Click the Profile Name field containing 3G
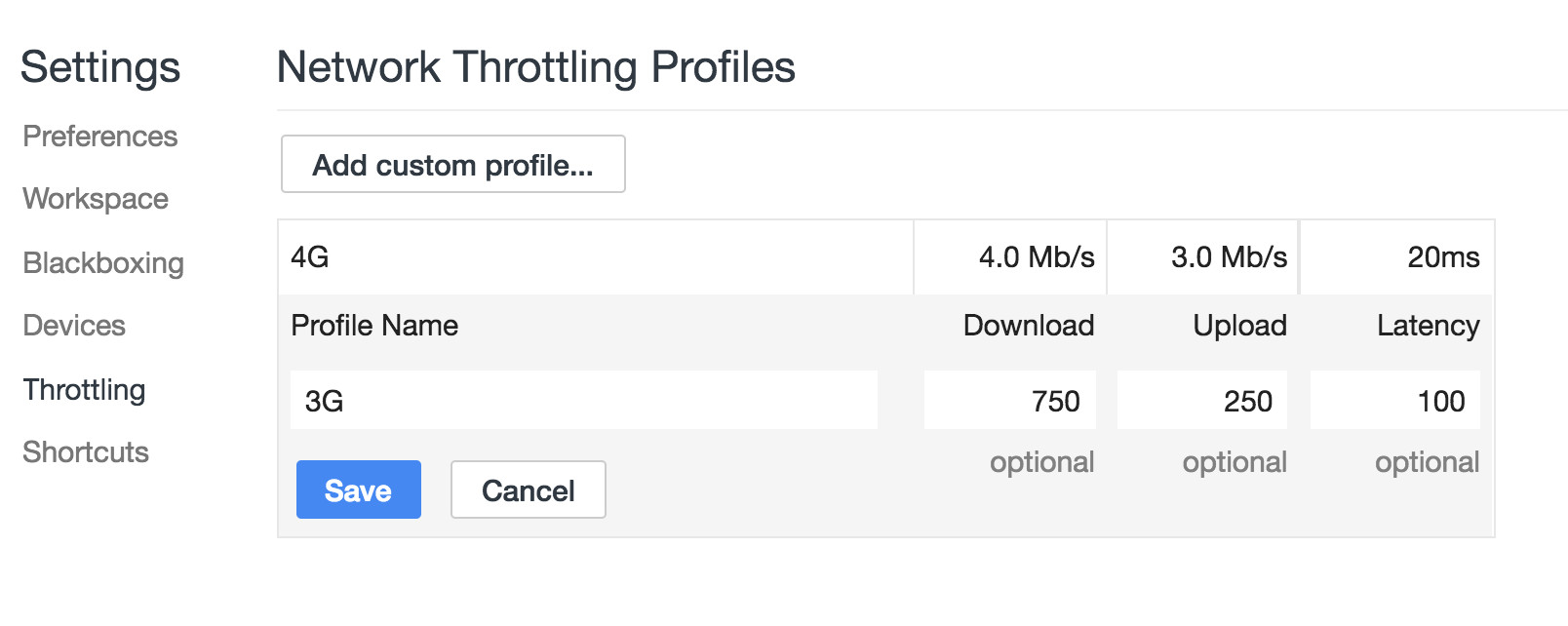This screenshot has width=1568, height=626. (583, 401)
